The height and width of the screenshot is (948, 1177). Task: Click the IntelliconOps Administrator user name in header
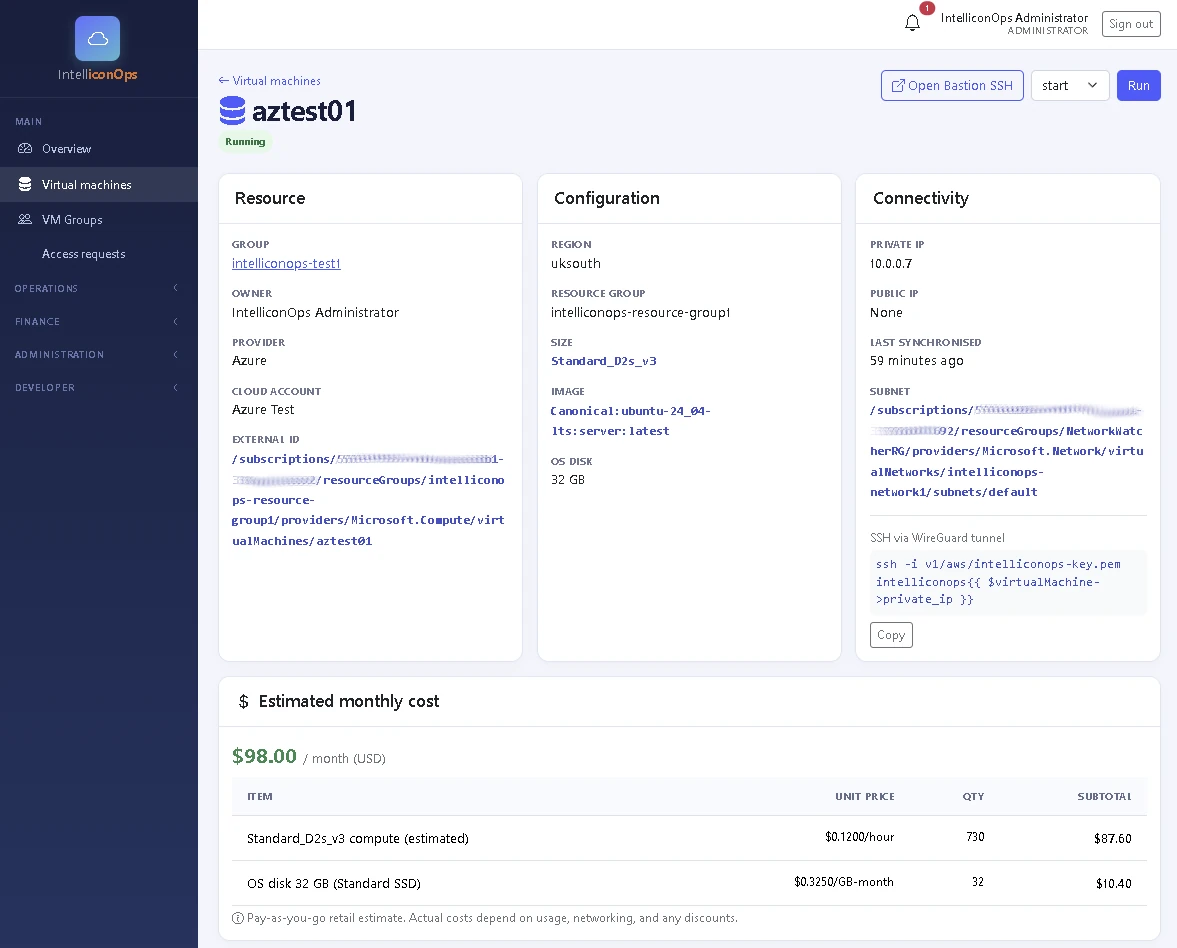pos(1014,17)
